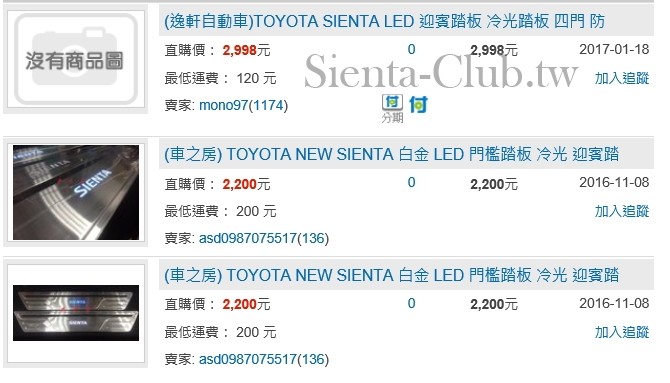Click the boxed installment payment icon

click(x=392, y=108)
